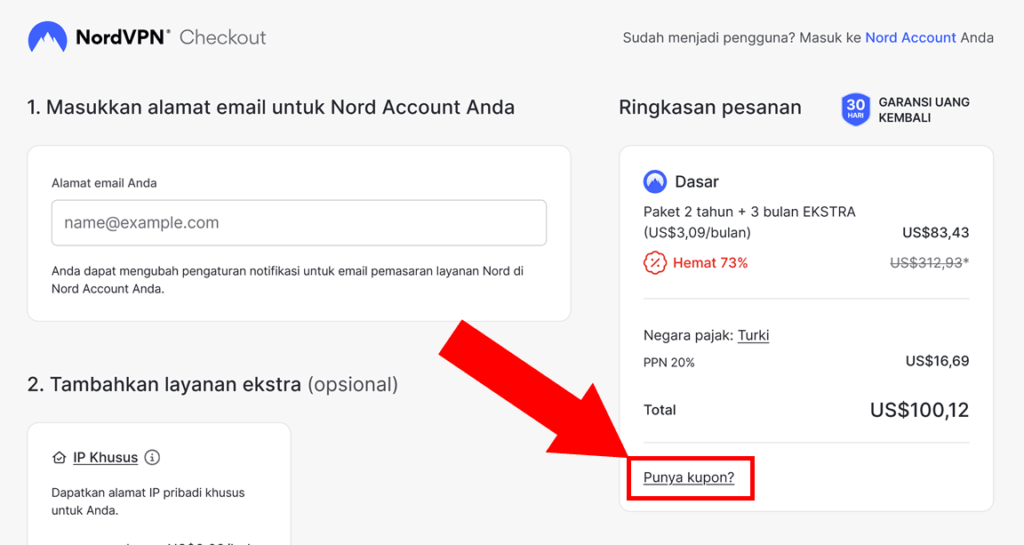Change tax country via Turki link

pos(753,336)
